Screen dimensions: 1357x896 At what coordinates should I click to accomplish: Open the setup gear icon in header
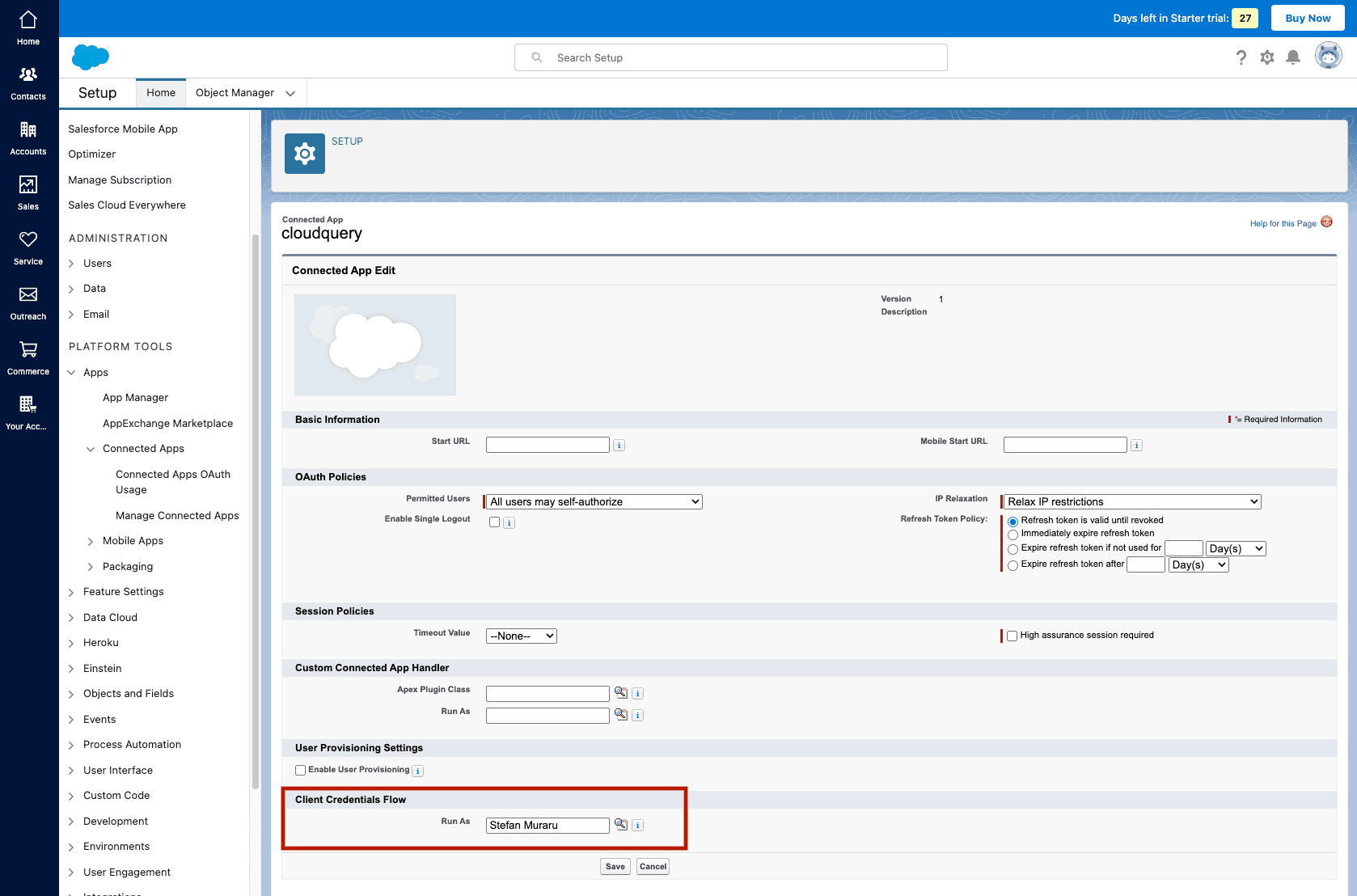pos(1267,57)
